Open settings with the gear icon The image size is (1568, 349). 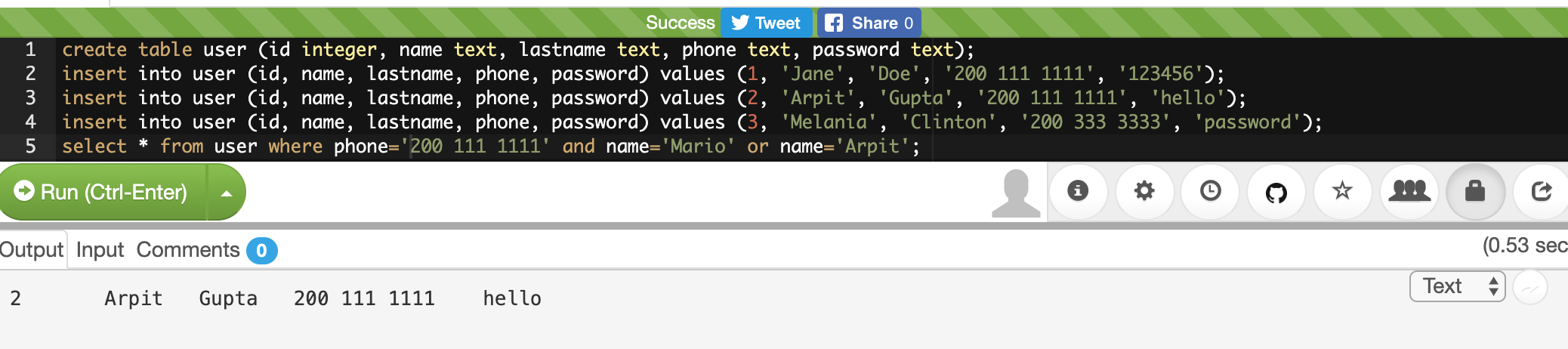click(1144, 191)
